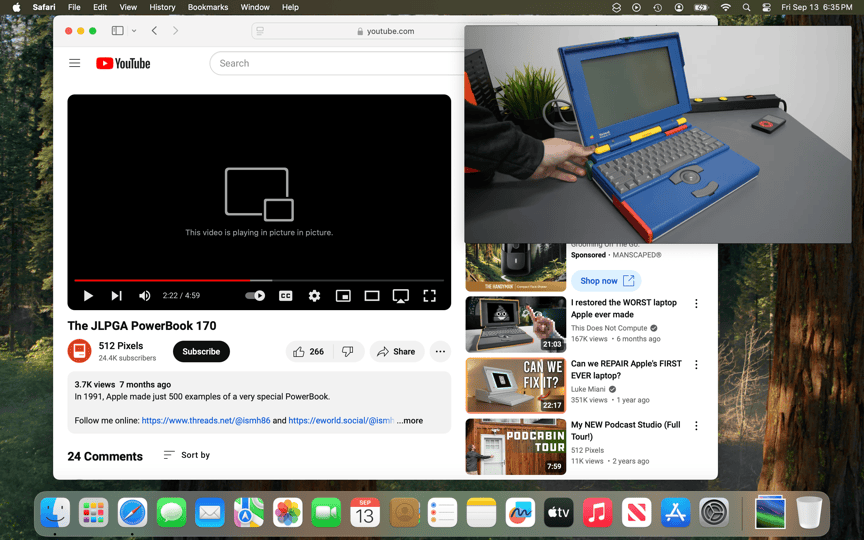The width and height of the screenshot is (864, 540).
Task: Open the Window menu
Action: tap(255, 7)
